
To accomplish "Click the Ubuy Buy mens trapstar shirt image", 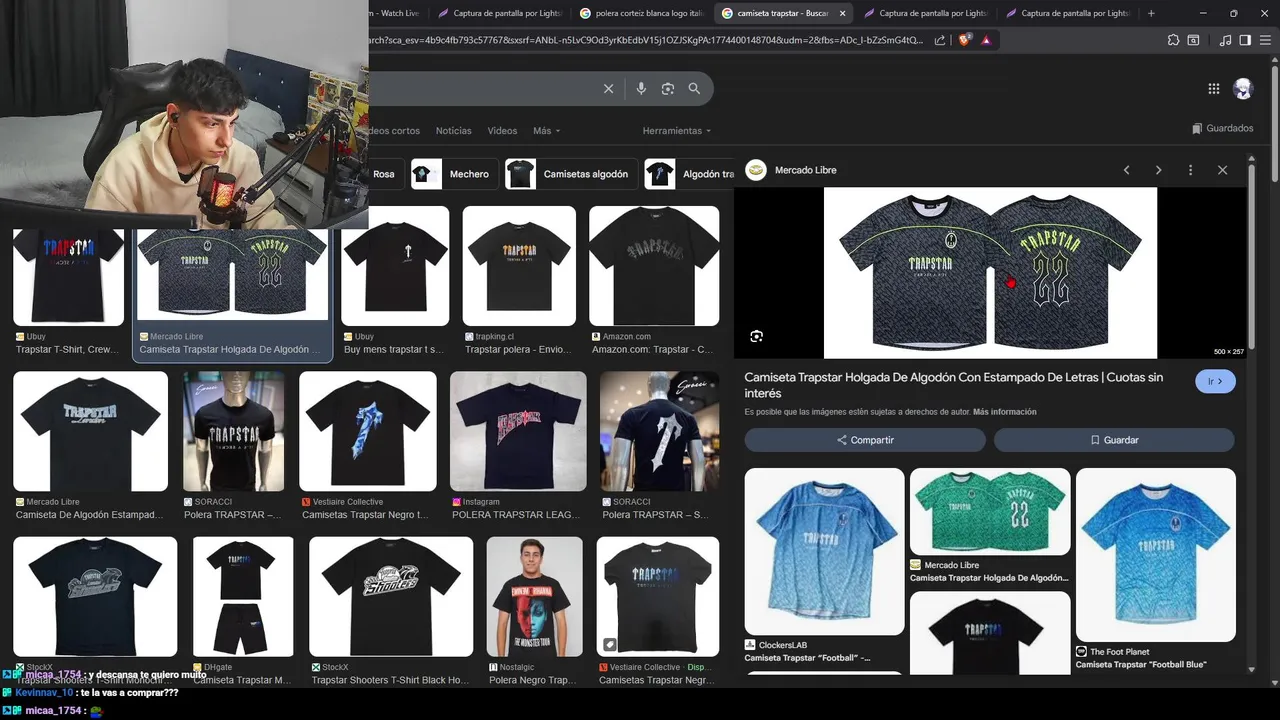I will coord(395,266).
